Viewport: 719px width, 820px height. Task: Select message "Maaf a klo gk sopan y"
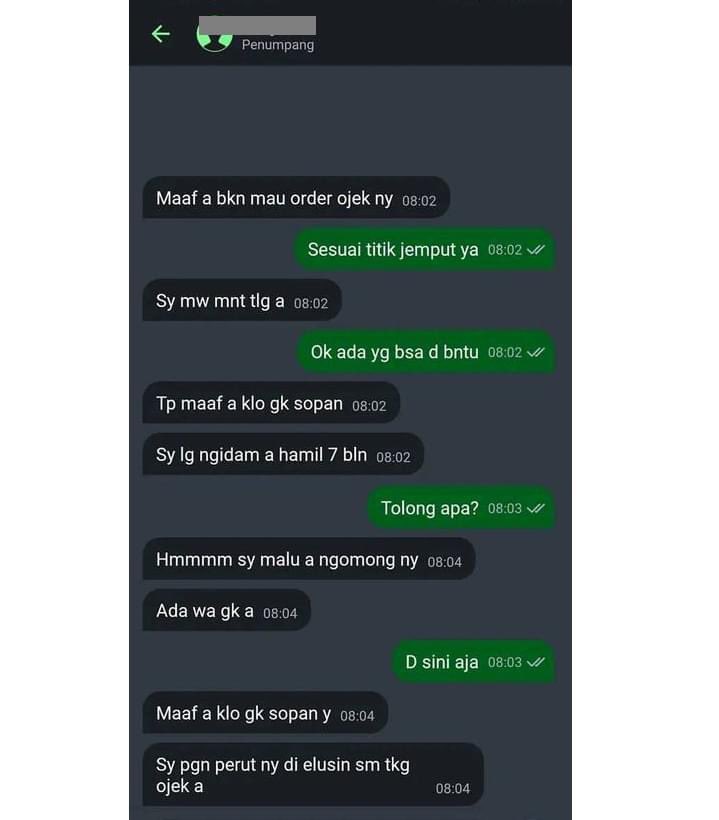pos(265,713)
